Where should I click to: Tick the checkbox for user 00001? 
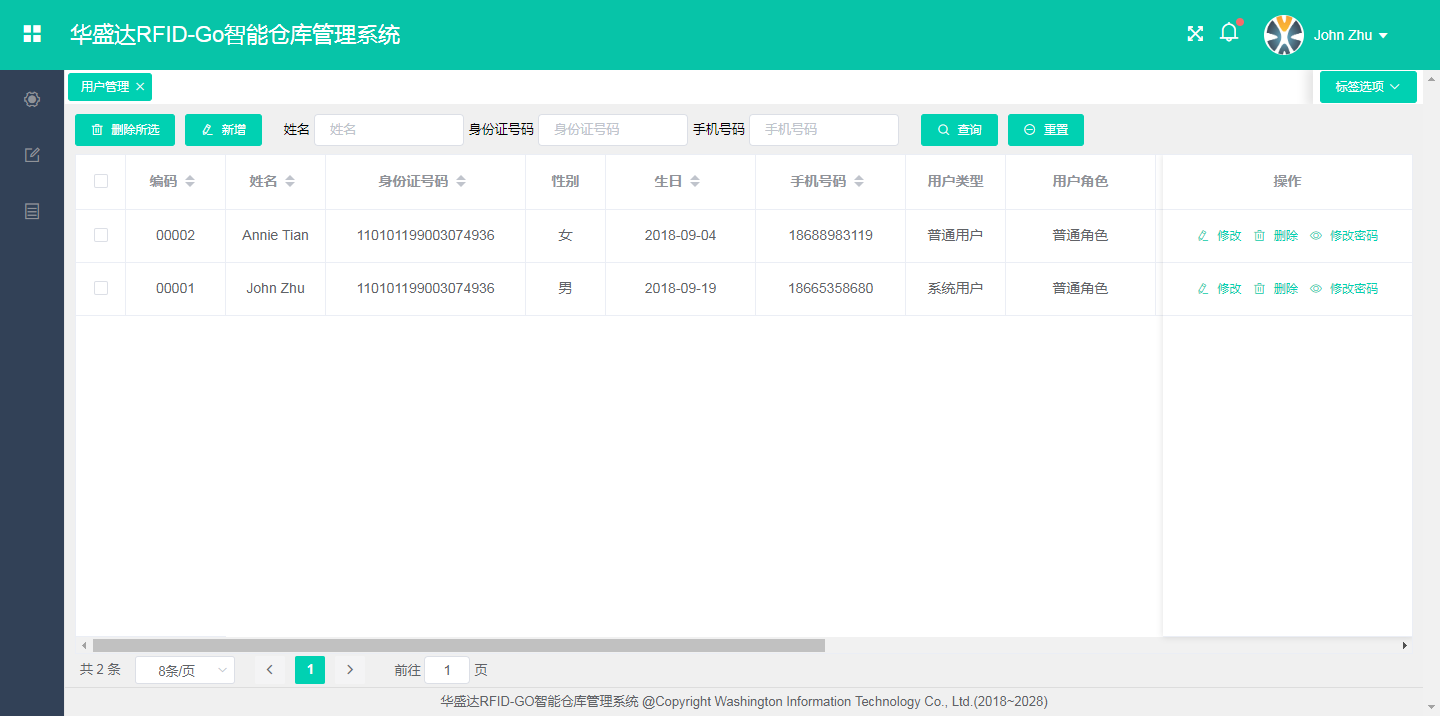(101, 288)
